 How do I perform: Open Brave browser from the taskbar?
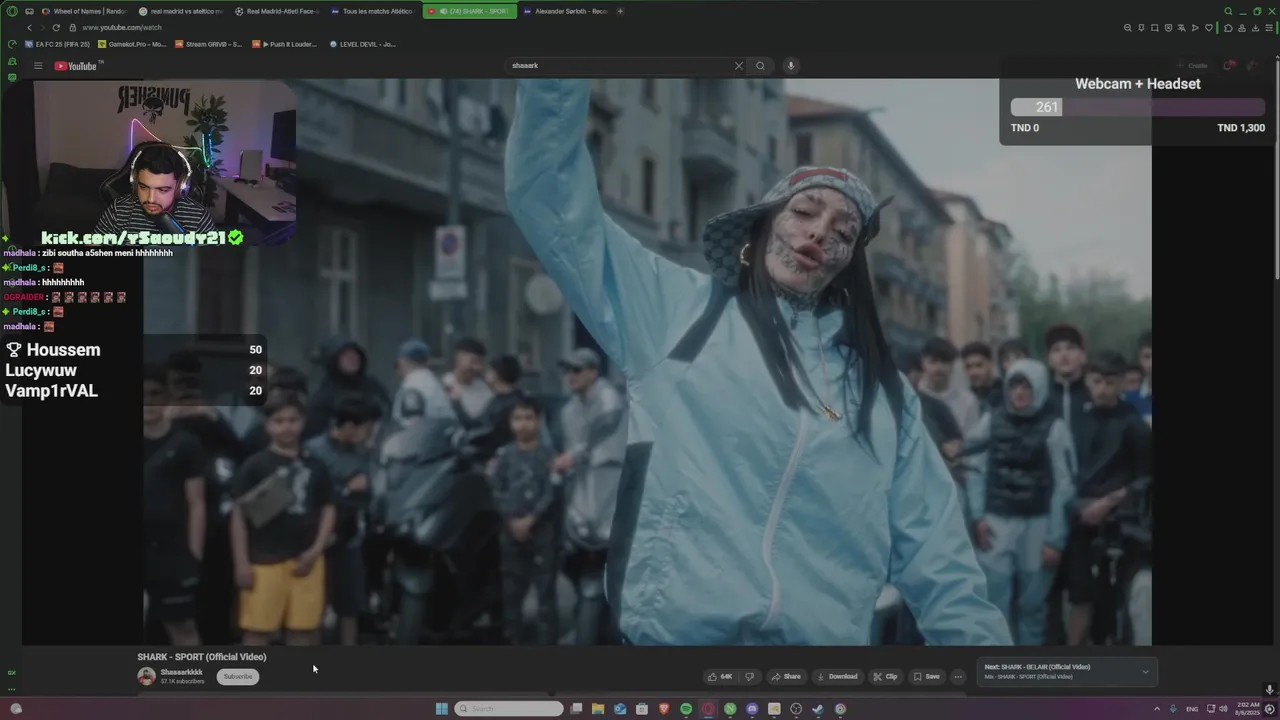pyautogui.click(x=664, y=709)
